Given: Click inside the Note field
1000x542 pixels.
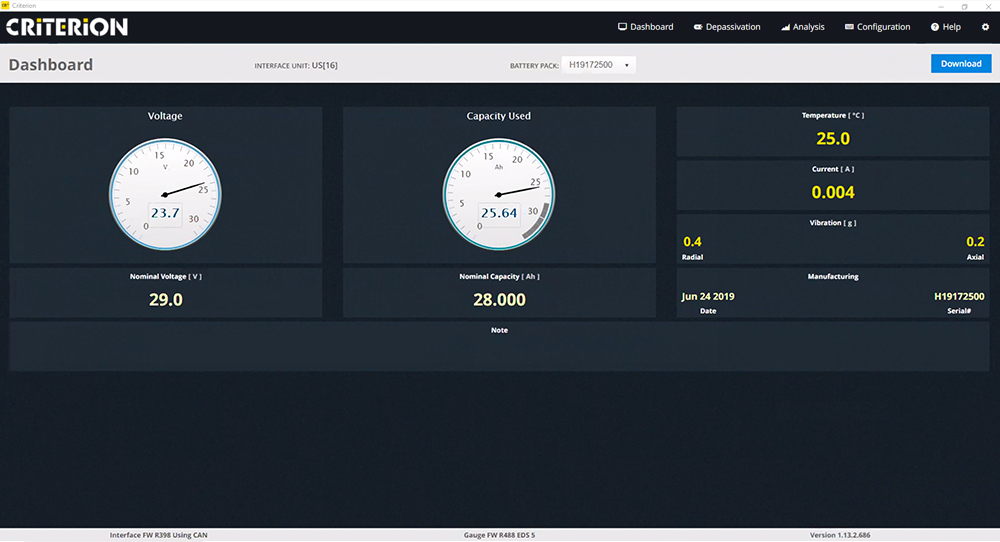Looking at the screenshot, I should 499,350.
